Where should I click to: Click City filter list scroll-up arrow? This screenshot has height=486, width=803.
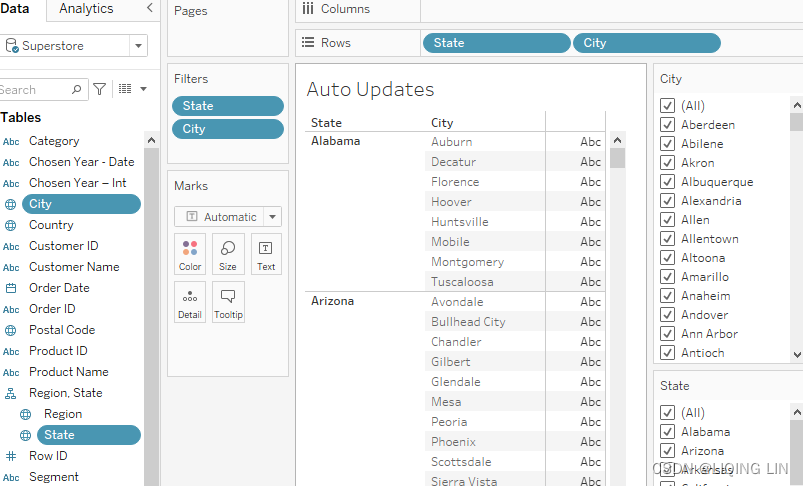(x=797, y=105)
